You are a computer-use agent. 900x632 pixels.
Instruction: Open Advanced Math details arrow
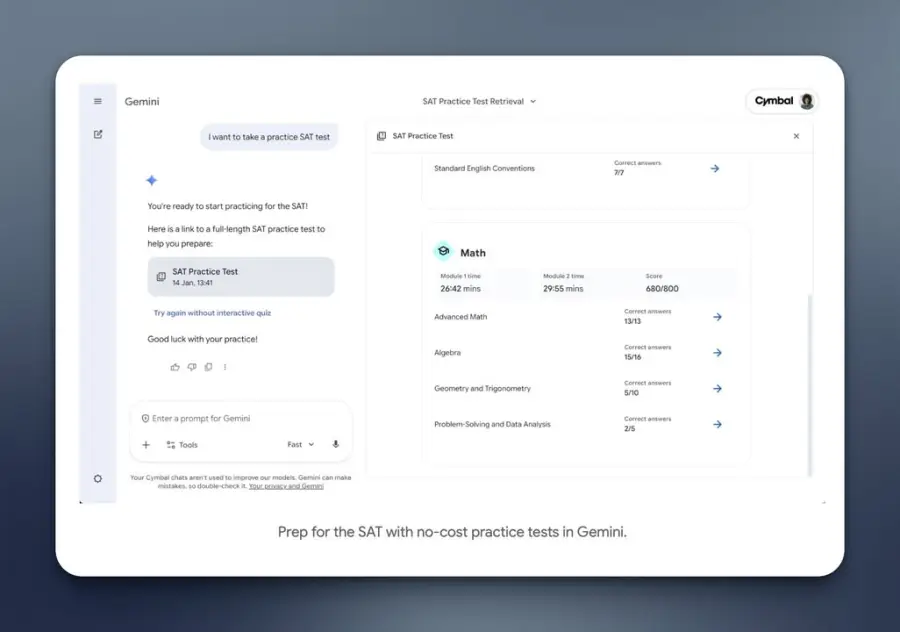(717, 317)
